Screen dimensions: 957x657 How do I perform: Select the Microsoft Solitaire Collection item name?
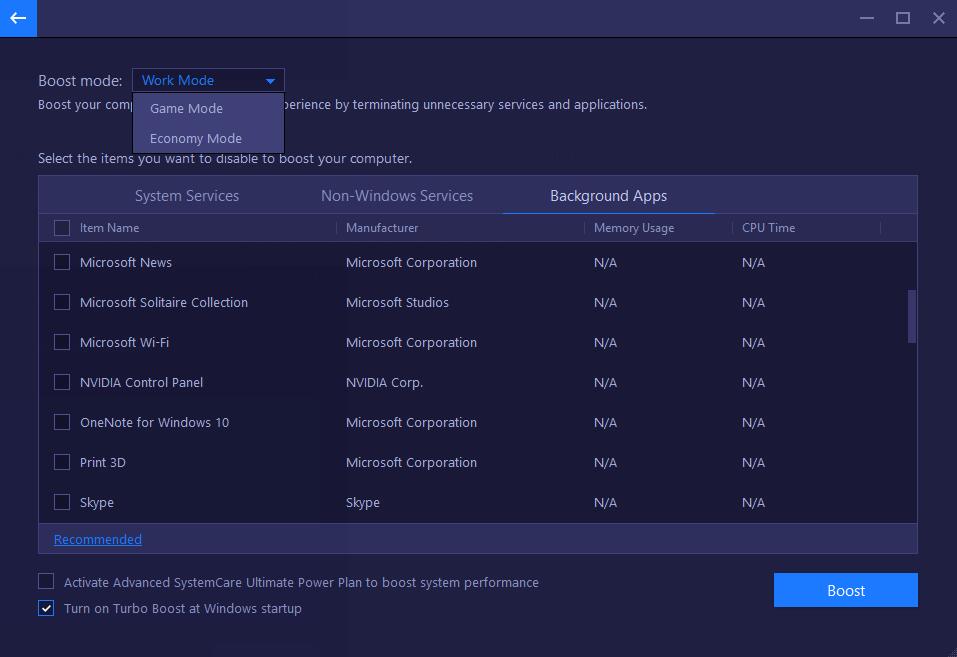pyautogui.click(x=164, y=302)
